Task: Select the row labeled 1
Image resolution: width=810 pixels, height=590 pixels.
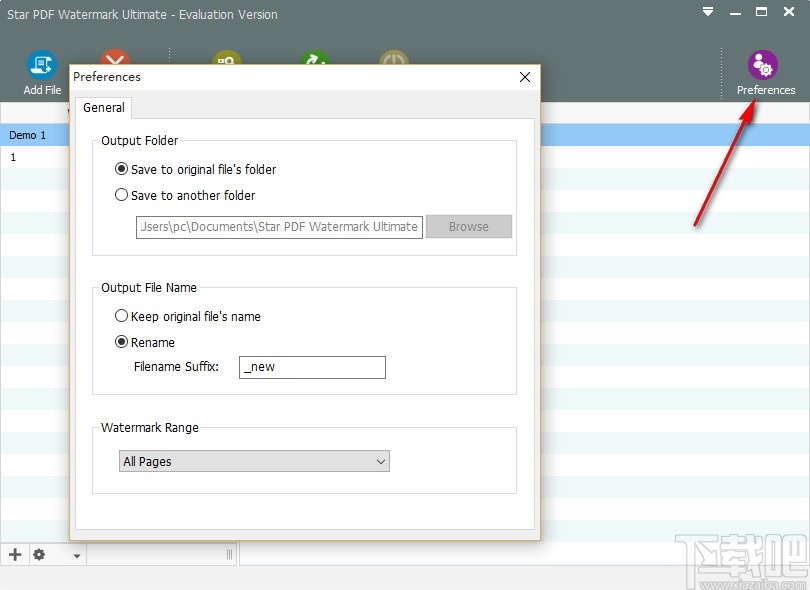Action: click(x=35, y=157)
